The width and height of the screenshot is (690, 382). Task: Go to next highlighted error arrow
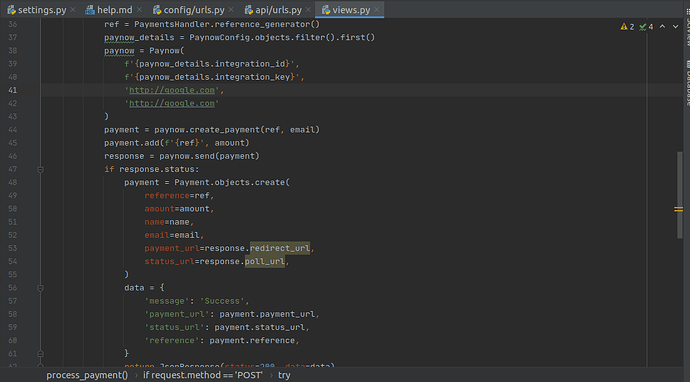pos(675,27)
